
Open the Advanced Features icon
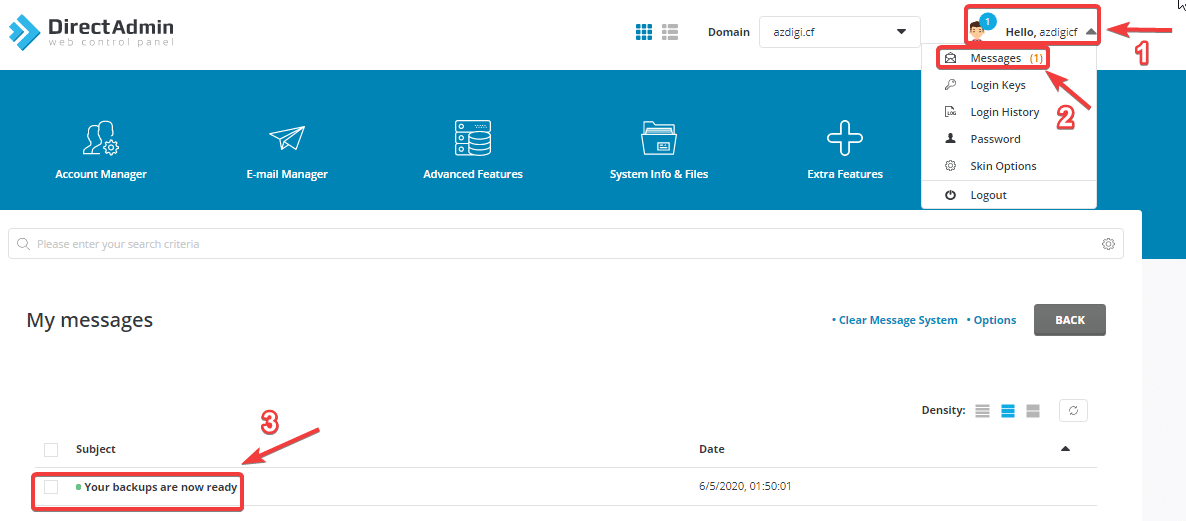pyautogui.click(x=473, y=138)
